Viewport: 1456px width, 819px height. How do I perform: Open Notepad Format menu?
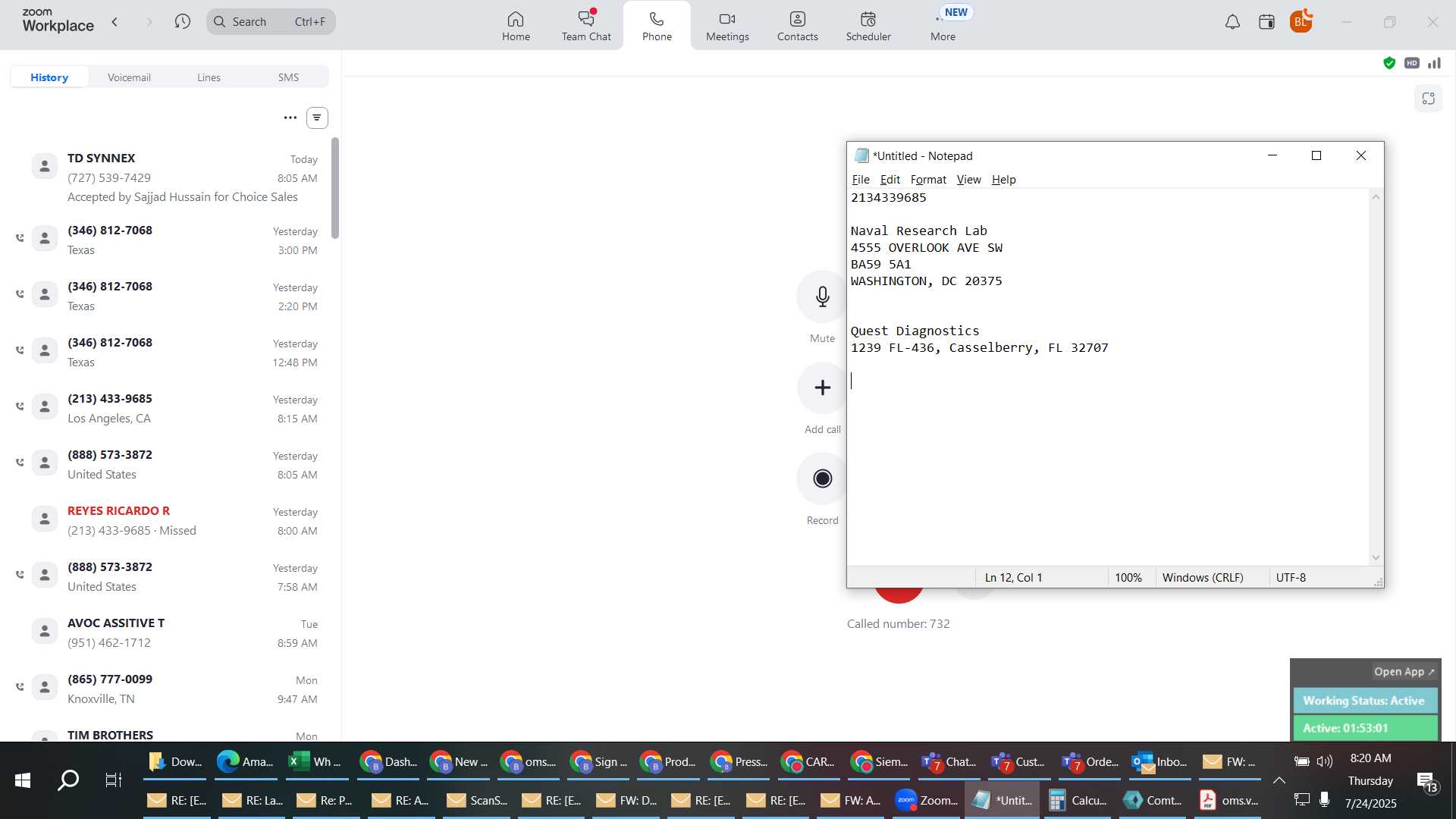click(928, 180)
